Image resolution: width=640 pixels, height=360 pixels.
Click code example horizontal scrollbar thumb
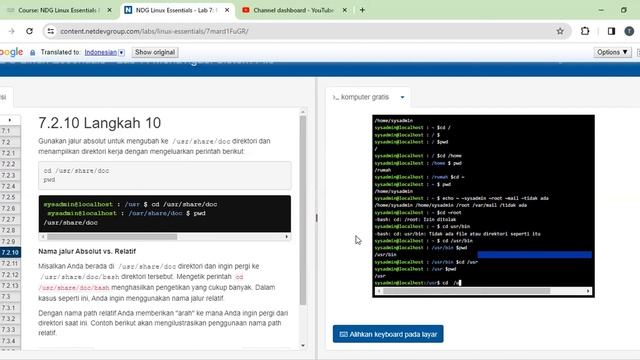click(112, 237)
